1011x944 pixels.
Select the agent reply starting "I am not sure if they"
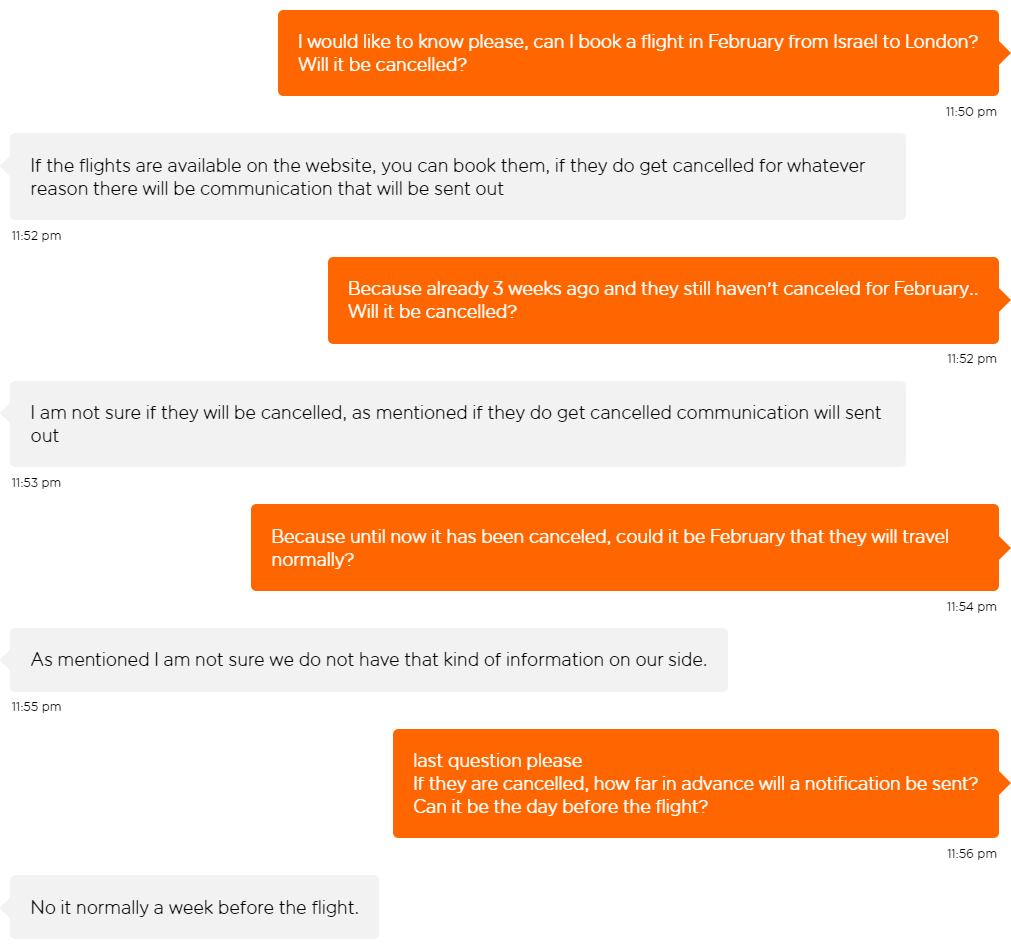(x=457, y=423)
